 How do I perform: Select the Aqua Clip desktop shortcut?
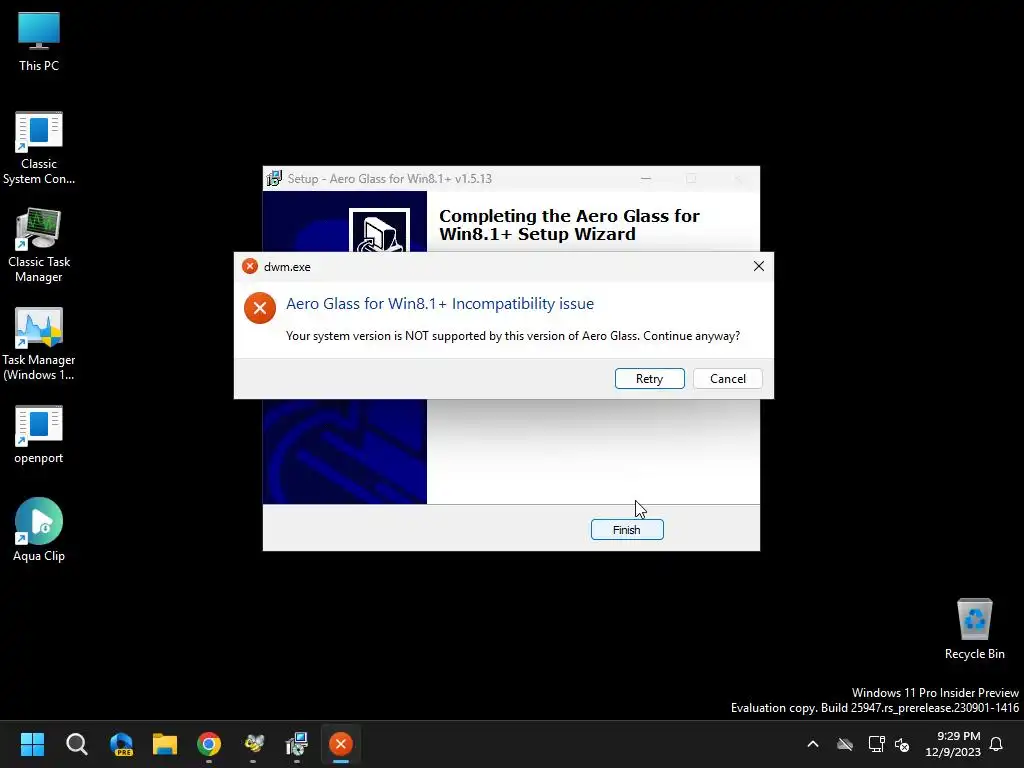[39, 530]
